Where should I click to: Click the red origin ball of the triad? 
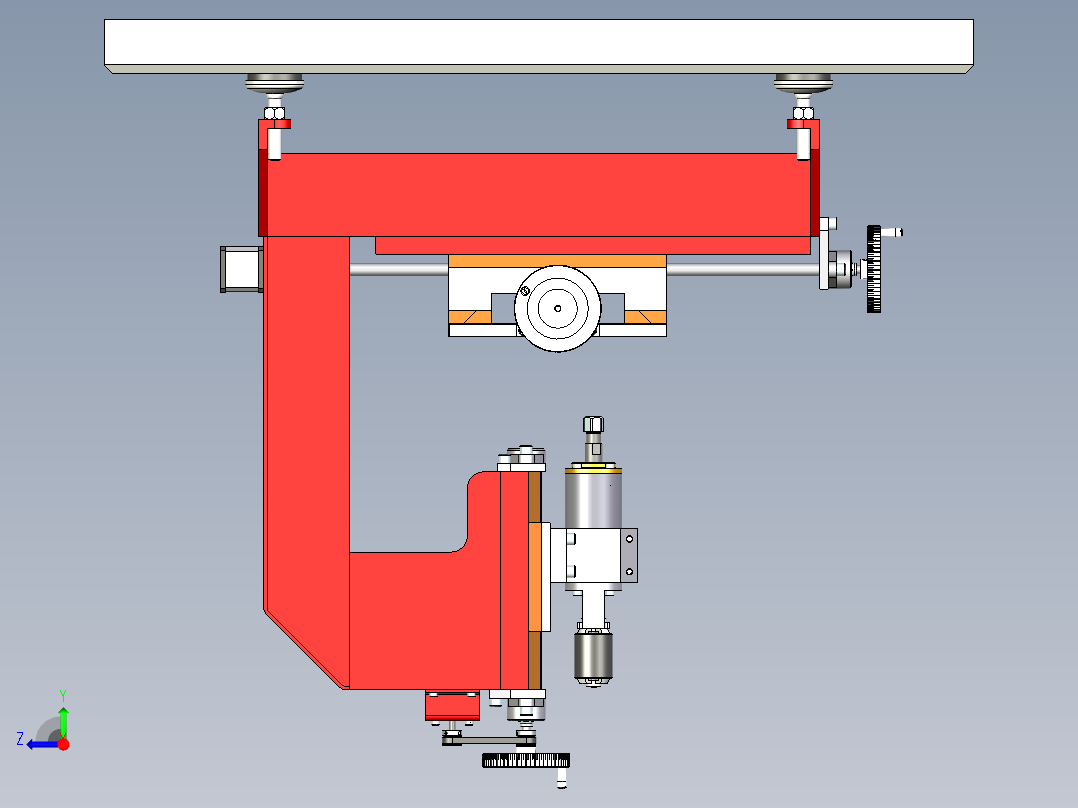point(63,744)
